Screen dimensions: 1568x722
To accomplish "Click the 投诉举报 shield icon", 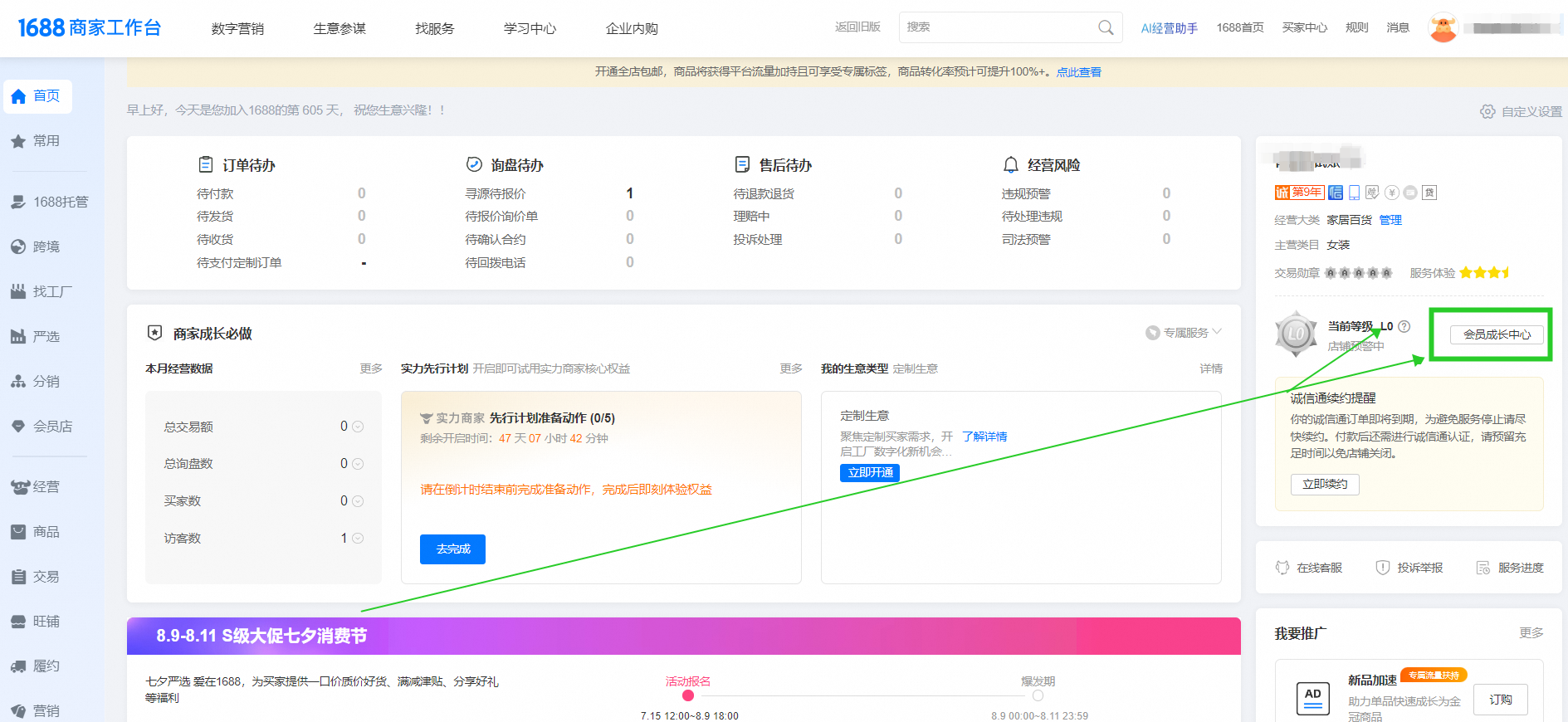I will coord(1382,568).
